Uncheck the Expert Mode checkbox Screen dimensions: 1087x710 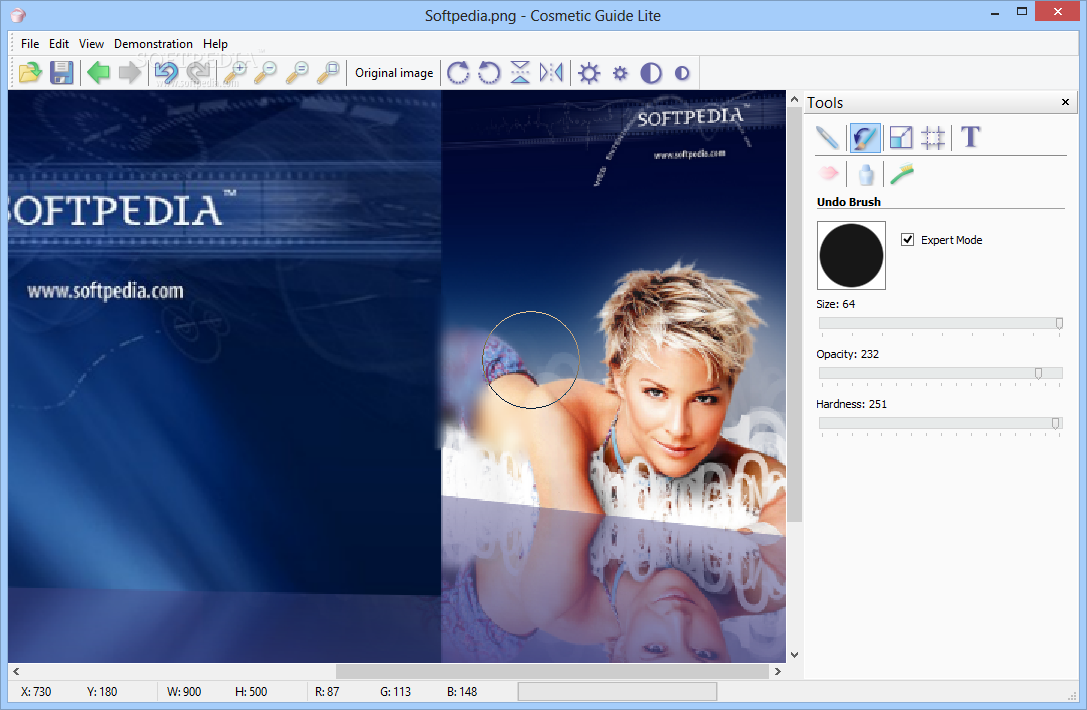coord(907,239)
